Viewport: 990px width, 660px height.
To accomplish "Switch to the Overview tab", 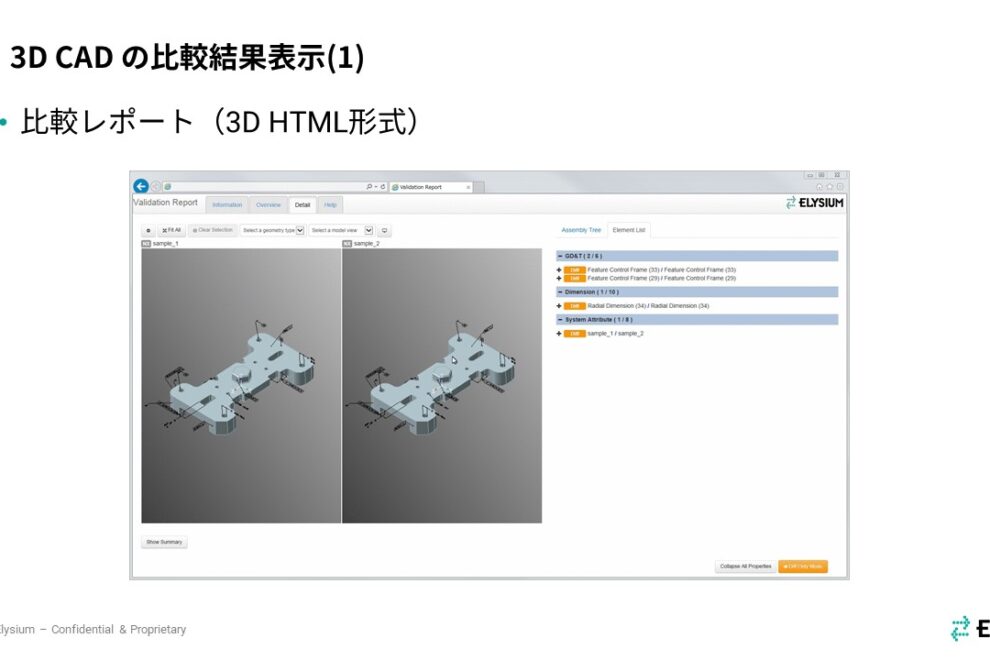I will 268,205.
